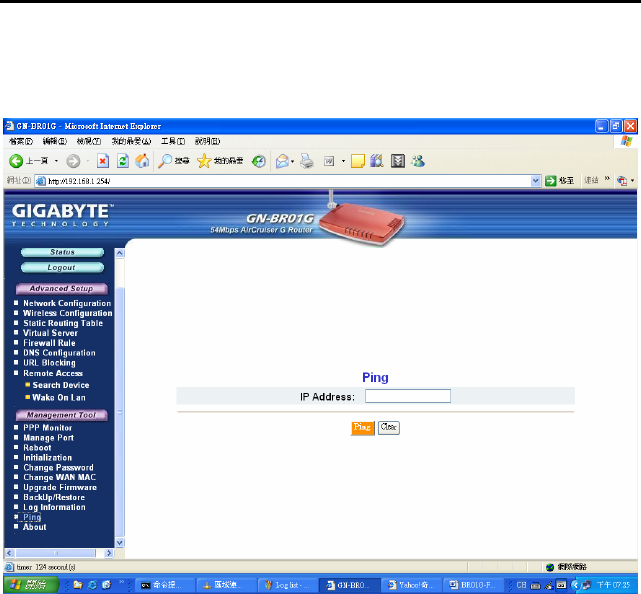
Task: Open Wireless Configuration link
Action: coord(67,313)
